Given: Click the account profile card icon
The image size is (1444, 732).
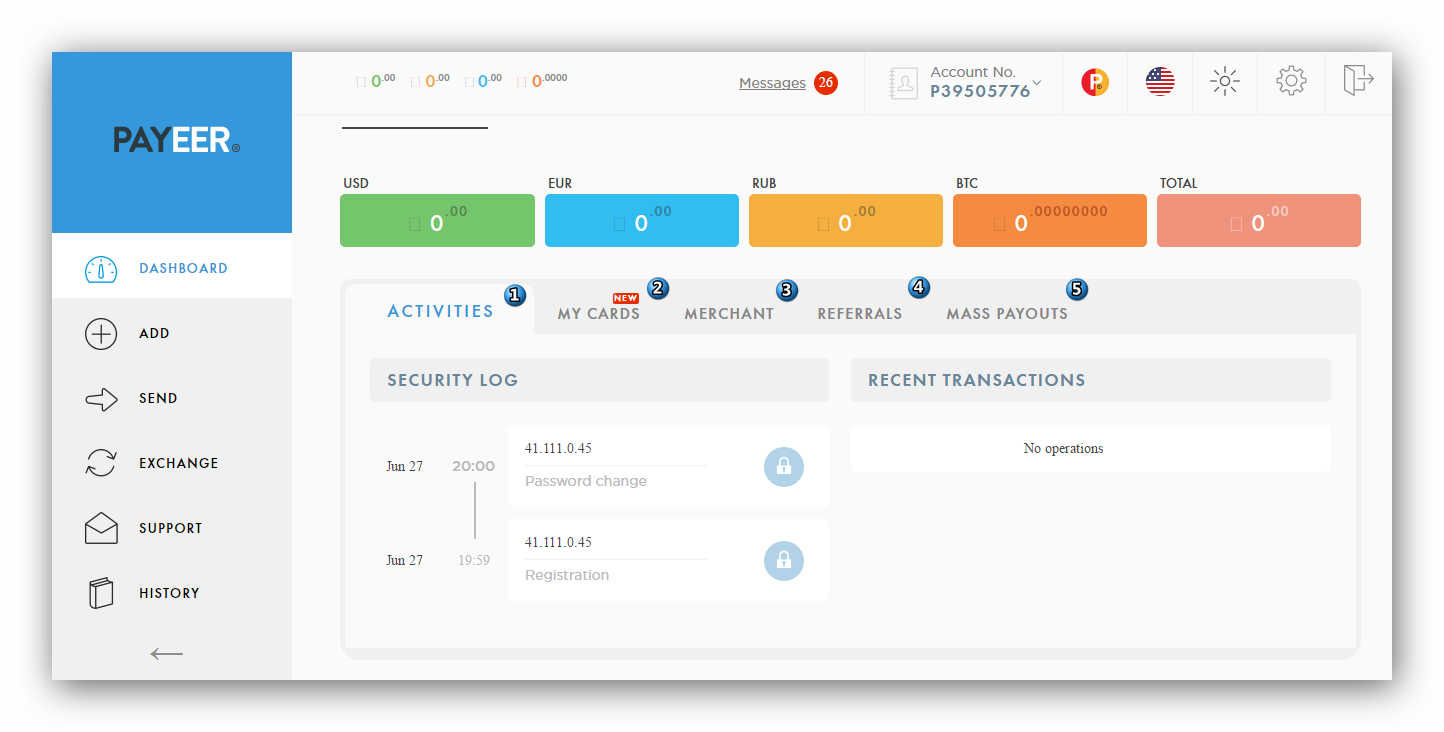Looking at the screenshot, I should tap(904, 83).
